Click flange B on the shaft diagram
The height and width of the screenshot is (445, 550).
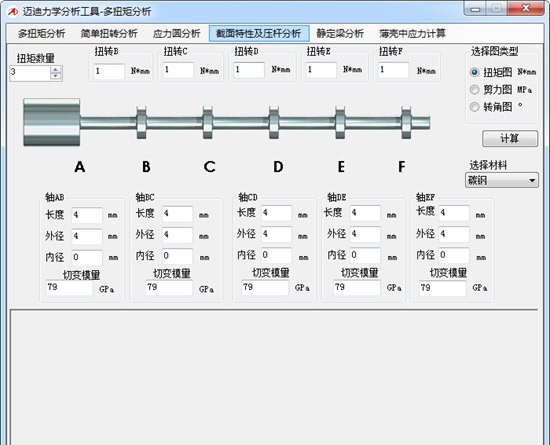[x=141, y=122]
